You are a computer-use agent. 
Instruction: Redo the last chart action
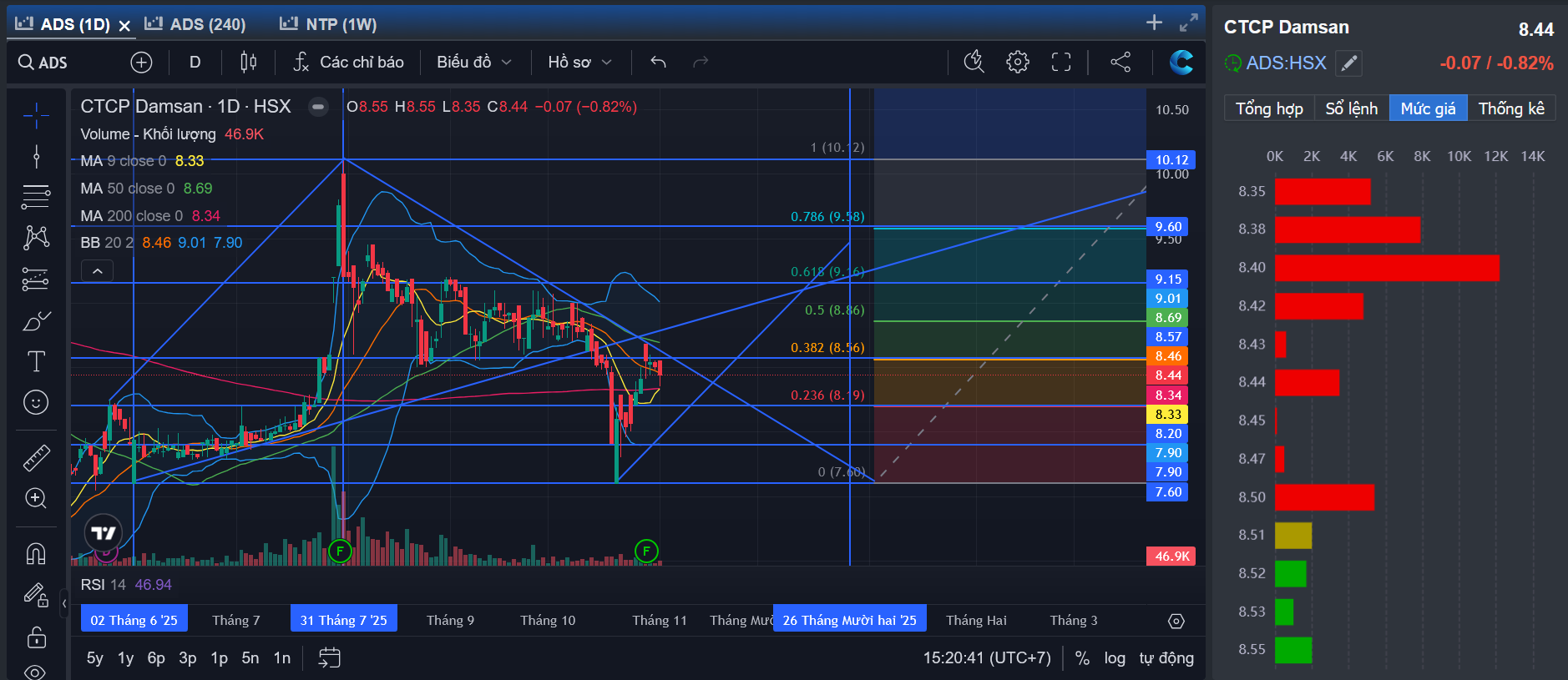click(x=701, y=63)
